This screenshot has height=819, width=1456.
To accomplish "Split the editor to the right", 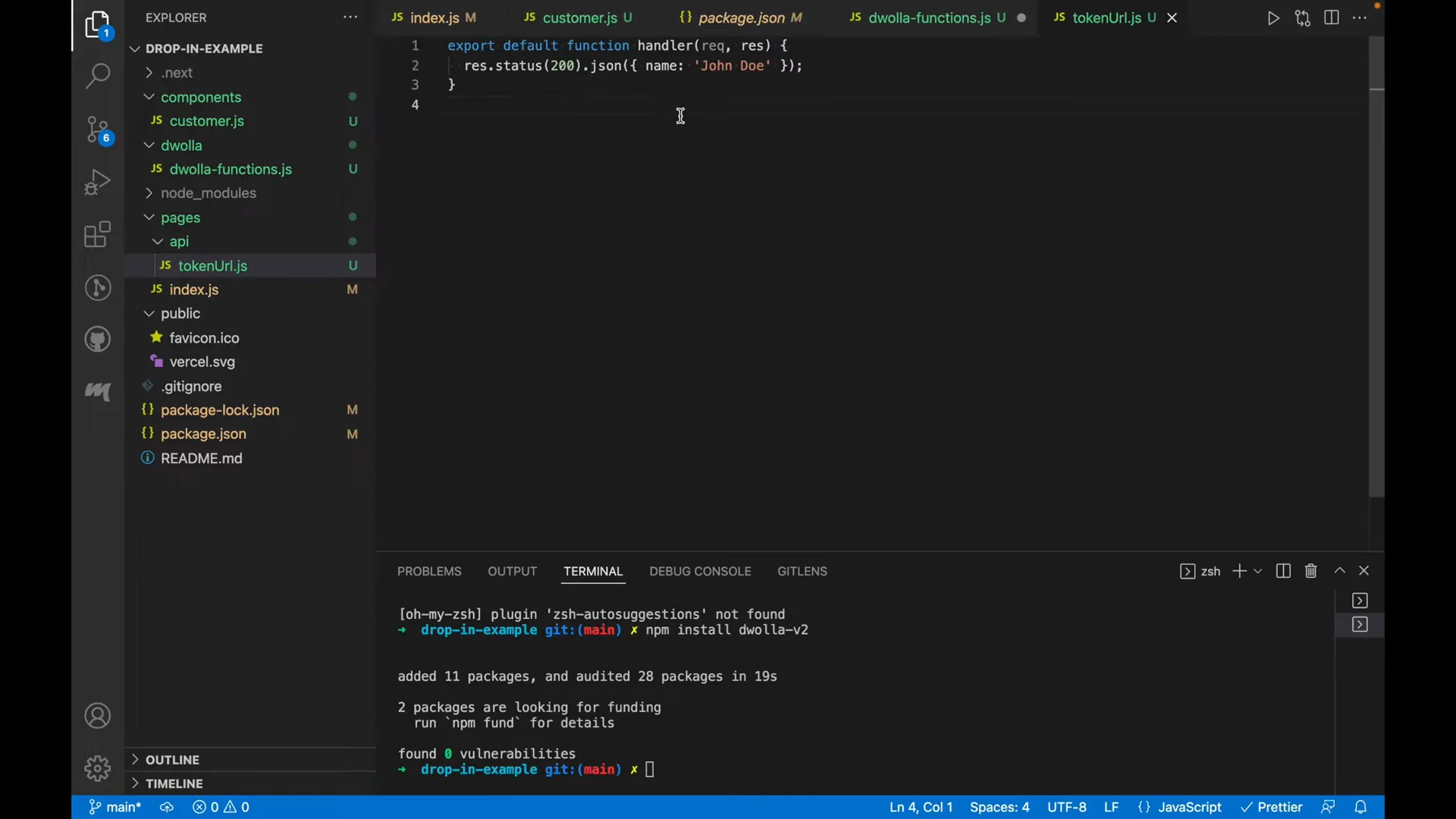I will [1332, 18].
